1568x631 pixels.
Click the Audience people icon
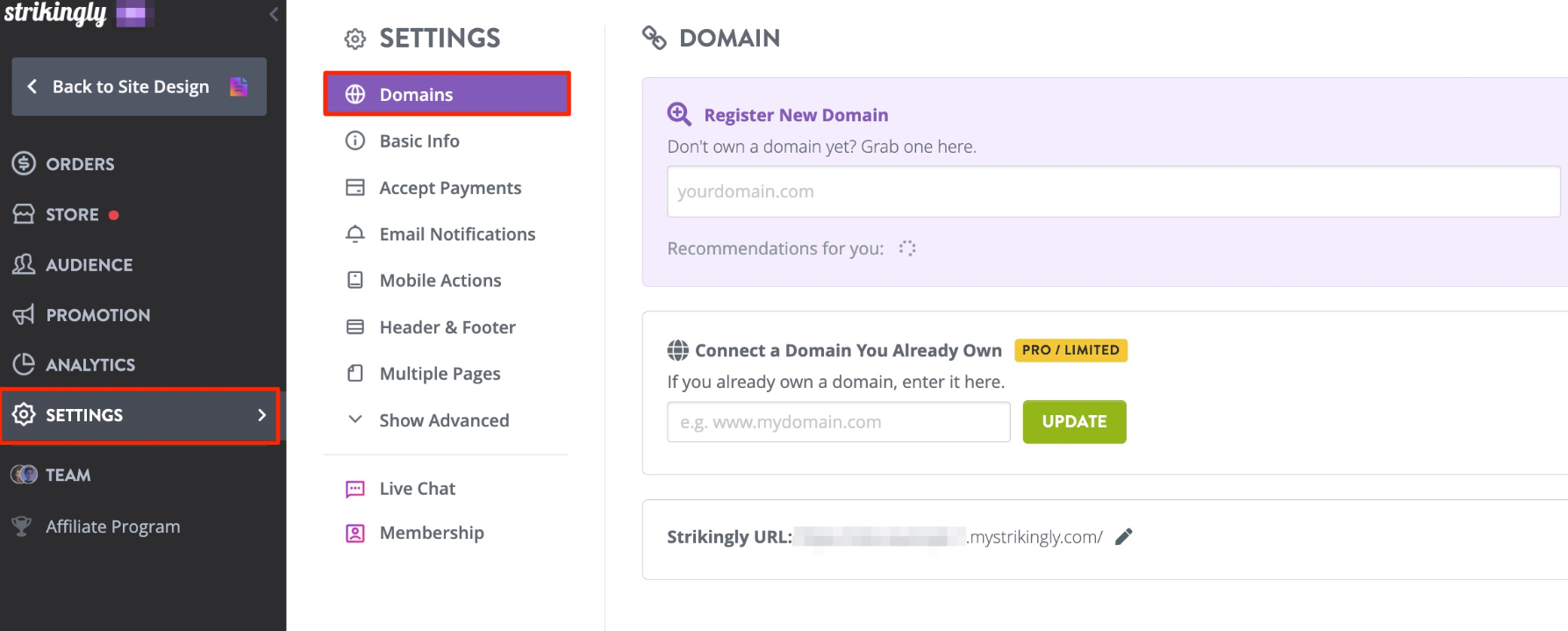tap(24, 264)
